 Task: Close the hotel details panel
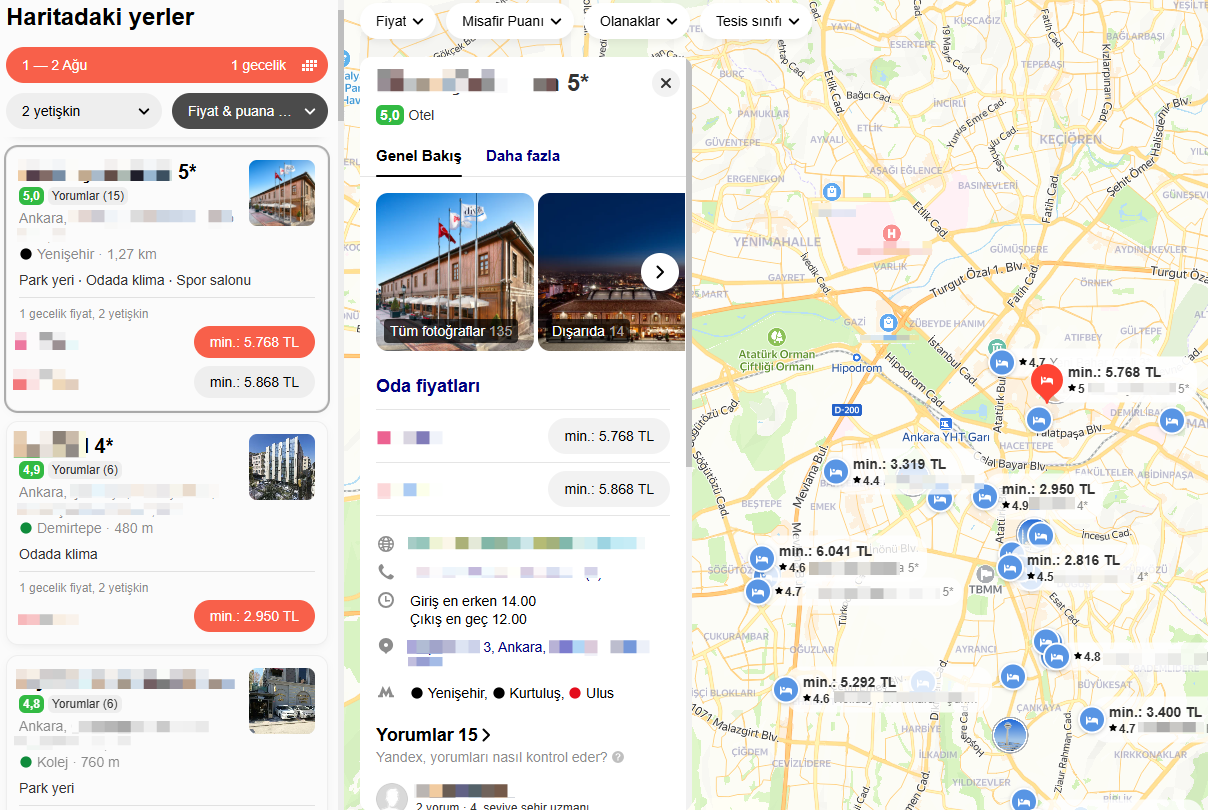665,84
